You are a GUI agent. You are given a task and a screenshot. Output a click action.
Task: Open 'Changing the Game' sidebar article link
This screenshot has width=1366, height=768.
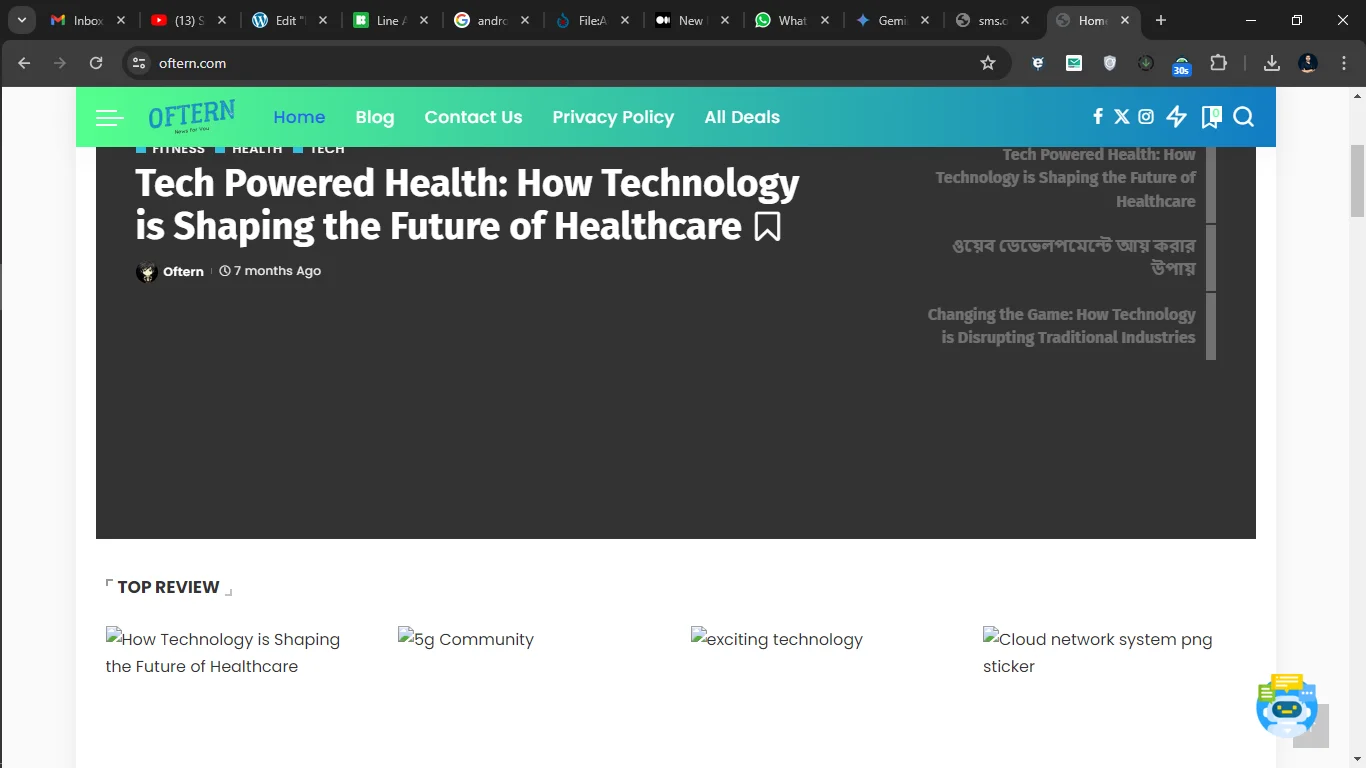click(1062, 325)
